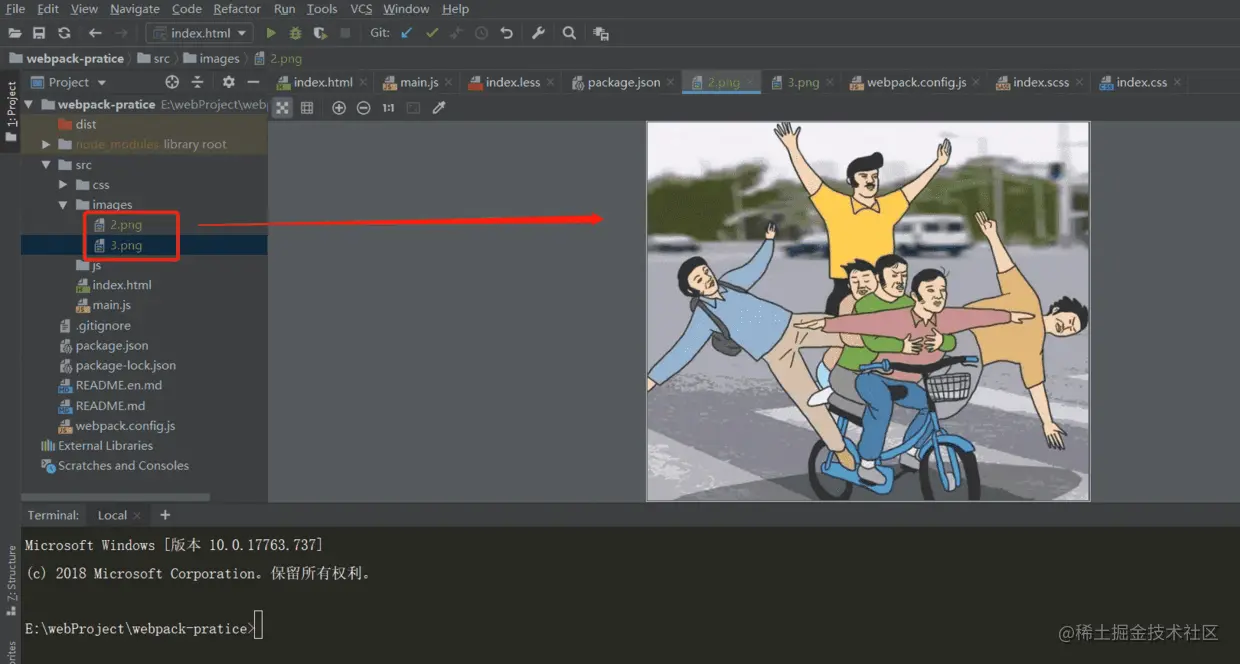Show Git history clock icon
1240x664 pixels.
pos(481,33)
